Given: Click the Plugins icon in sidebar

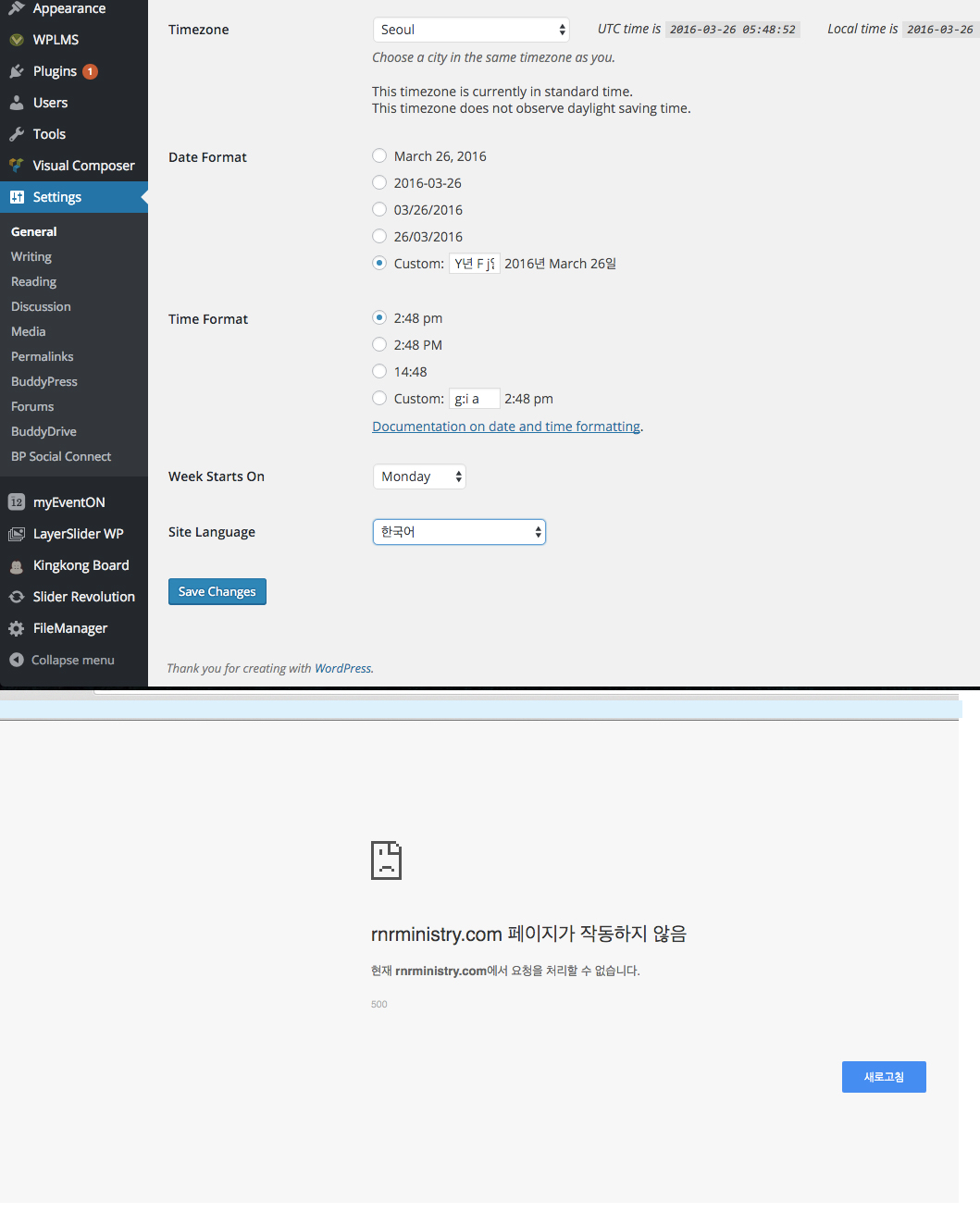Looking at the screenshot, I should point(17,71).
